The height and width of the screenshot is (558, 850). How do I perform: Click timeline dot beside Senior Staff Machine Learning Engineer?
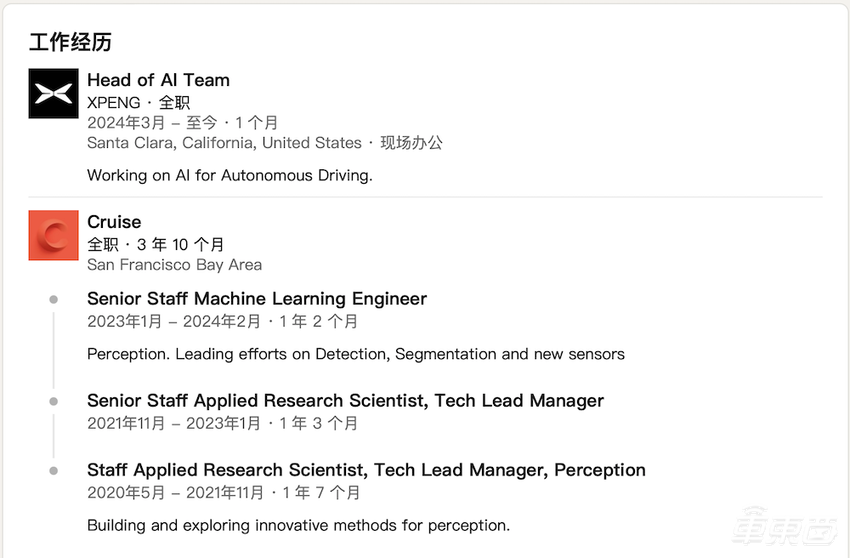(53, 299)
